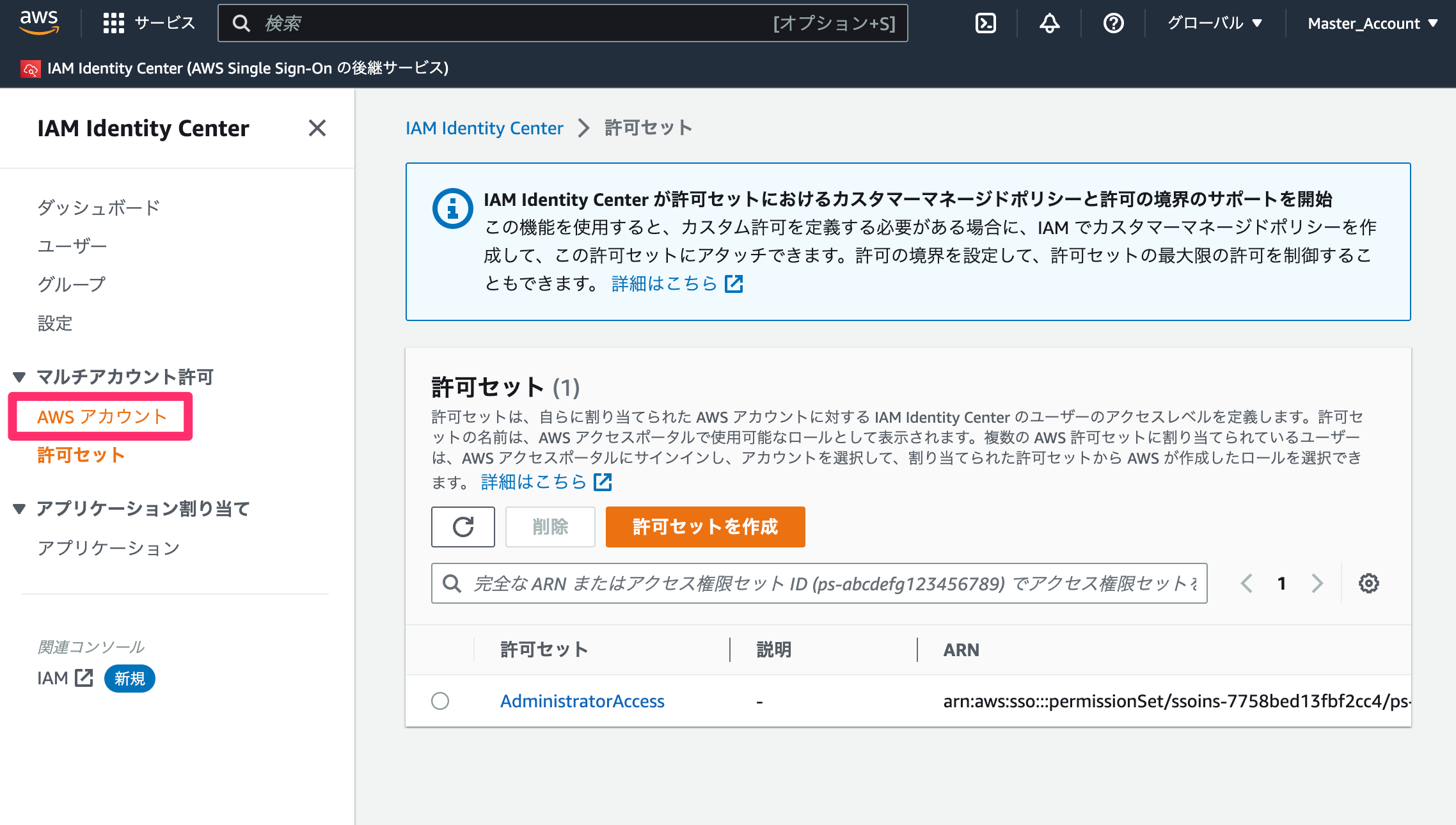1456x825 pixels.
Task: Focus the permission set ARN search field
Action: point(819,583)
